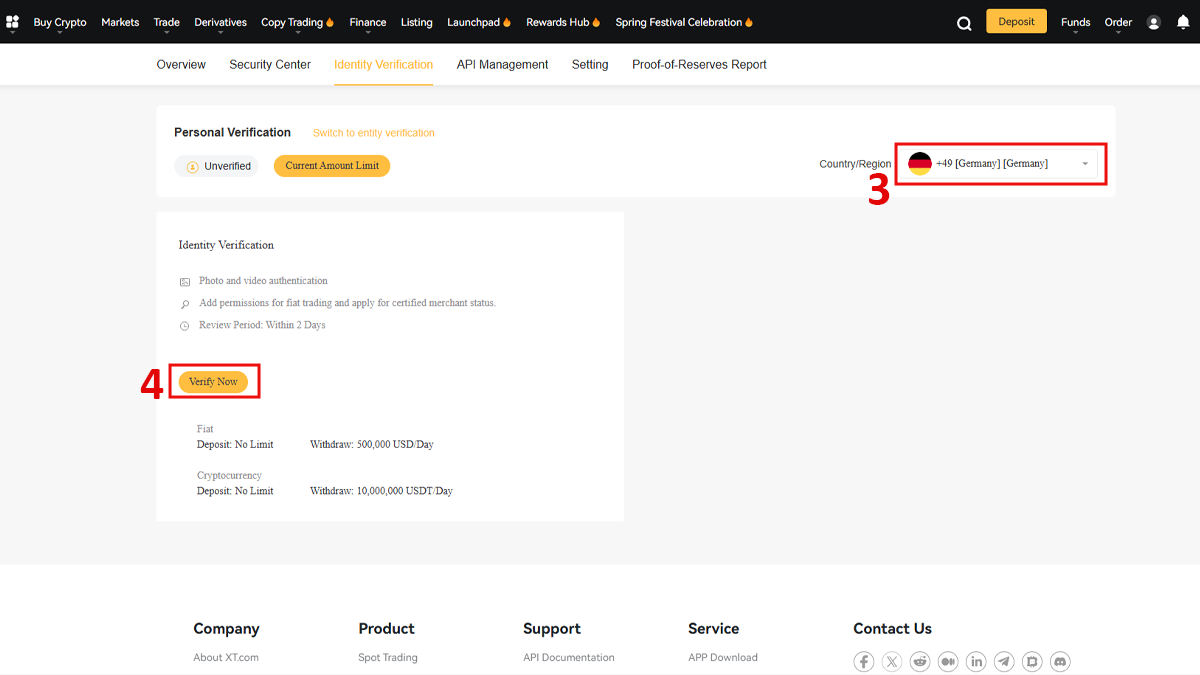This screenshot has height=675, width=1200.
Task: Click the search magnifier icon
Action: pyautogui.click(x=964, y=23)
